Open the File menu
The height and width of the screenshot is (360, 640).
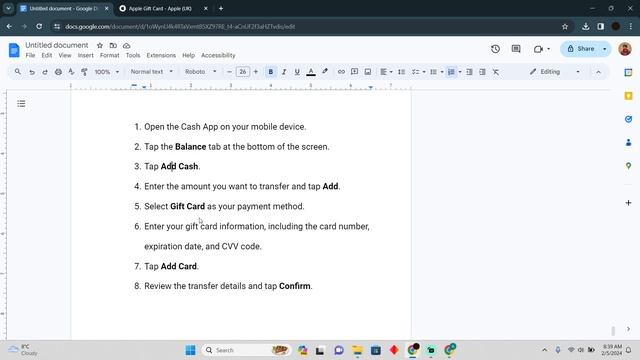click(x=30, y=55)
